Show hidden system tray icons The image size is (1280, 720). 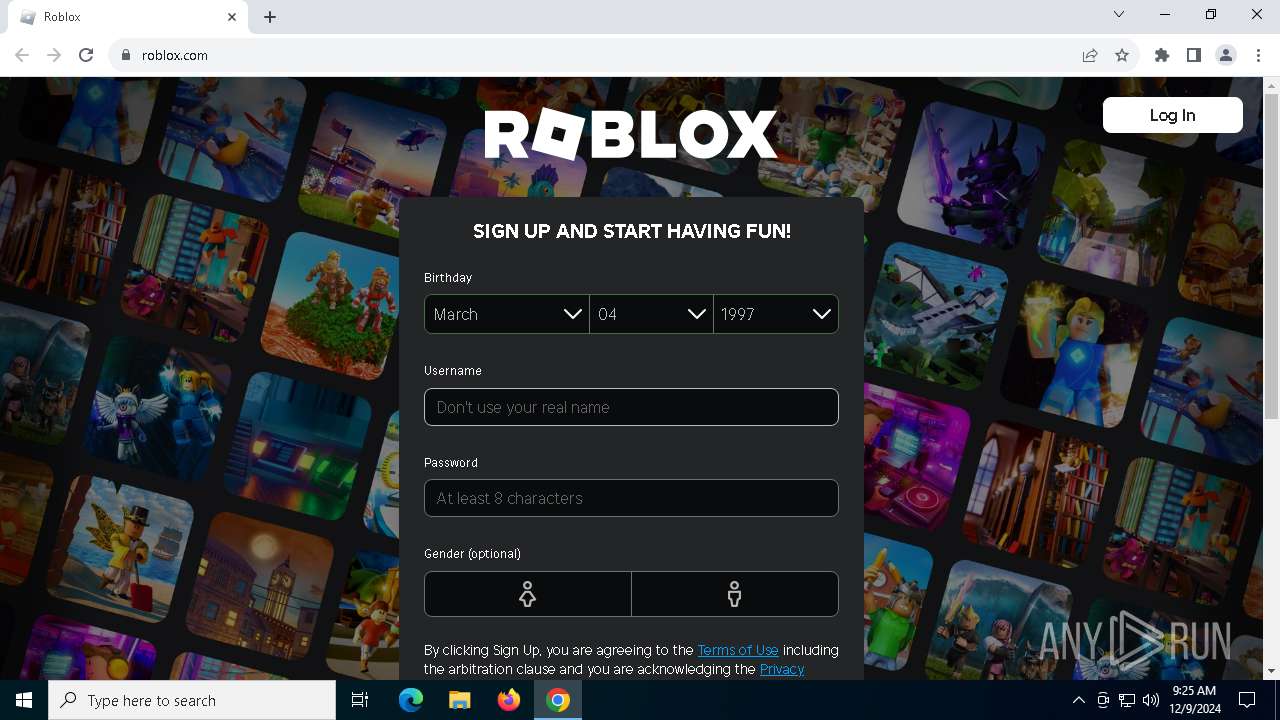[x=1078, y=700]
